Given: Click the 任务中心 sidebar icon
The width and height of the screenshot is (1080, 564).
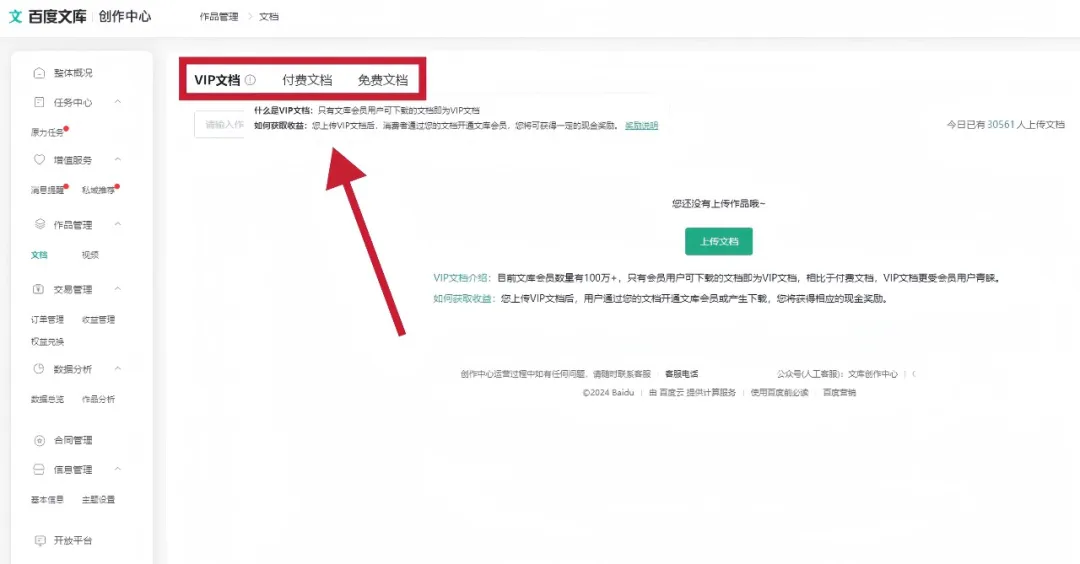Looking at the screenshot, I should (39, 102).
